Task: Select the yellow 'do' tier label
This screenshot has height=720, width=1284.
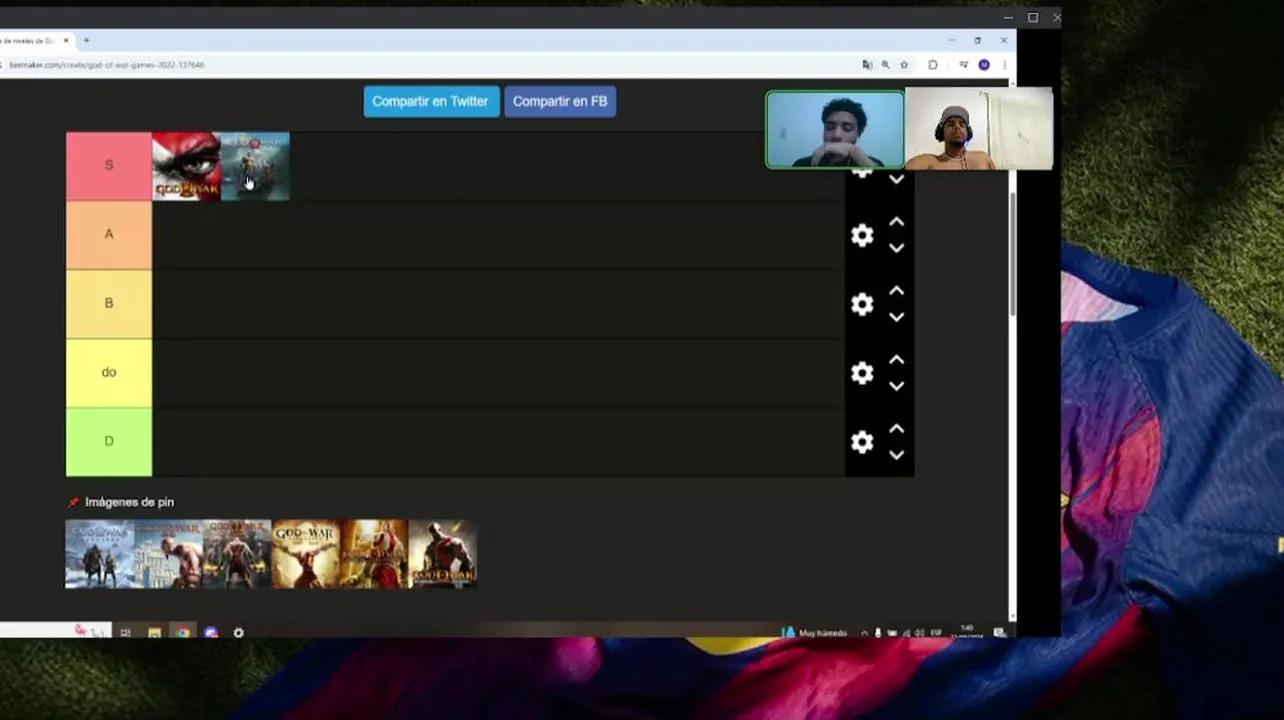Action: (x=109, y=373)
